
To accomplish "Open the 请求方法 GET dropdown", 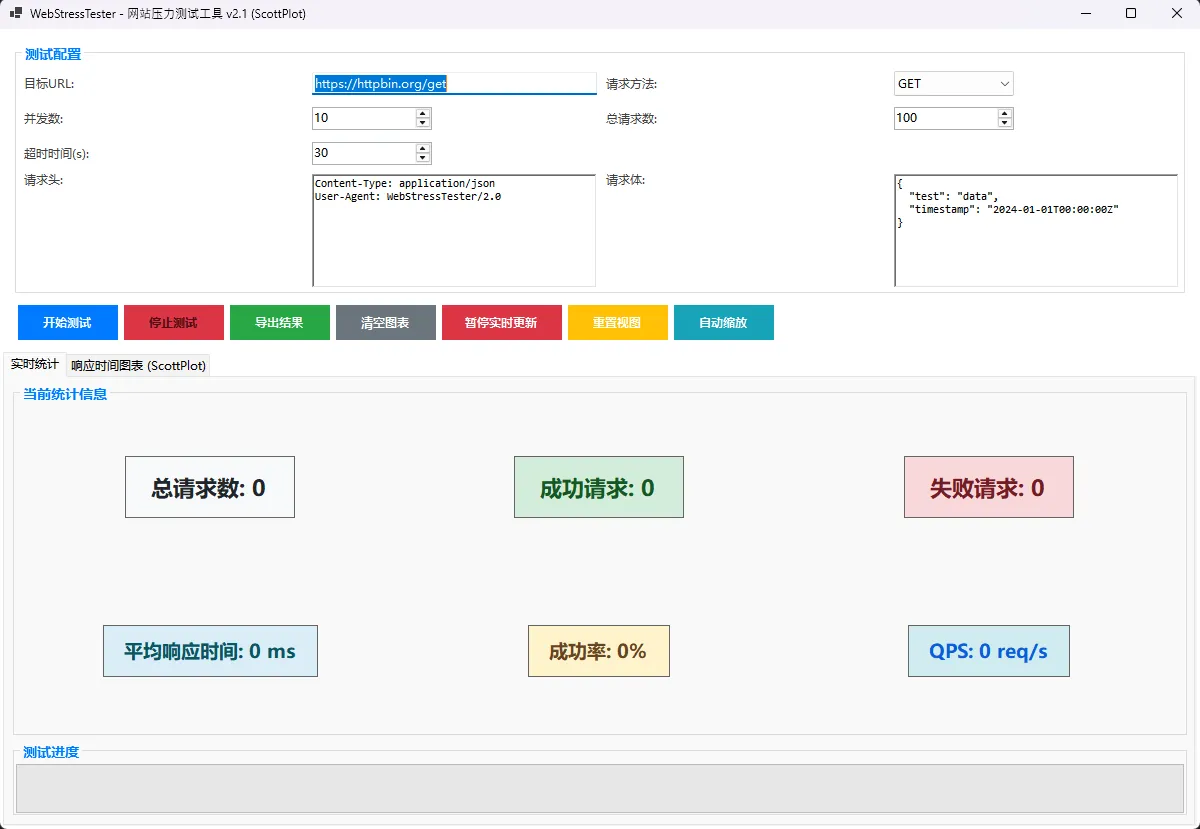I will click(x=953, y=84).
